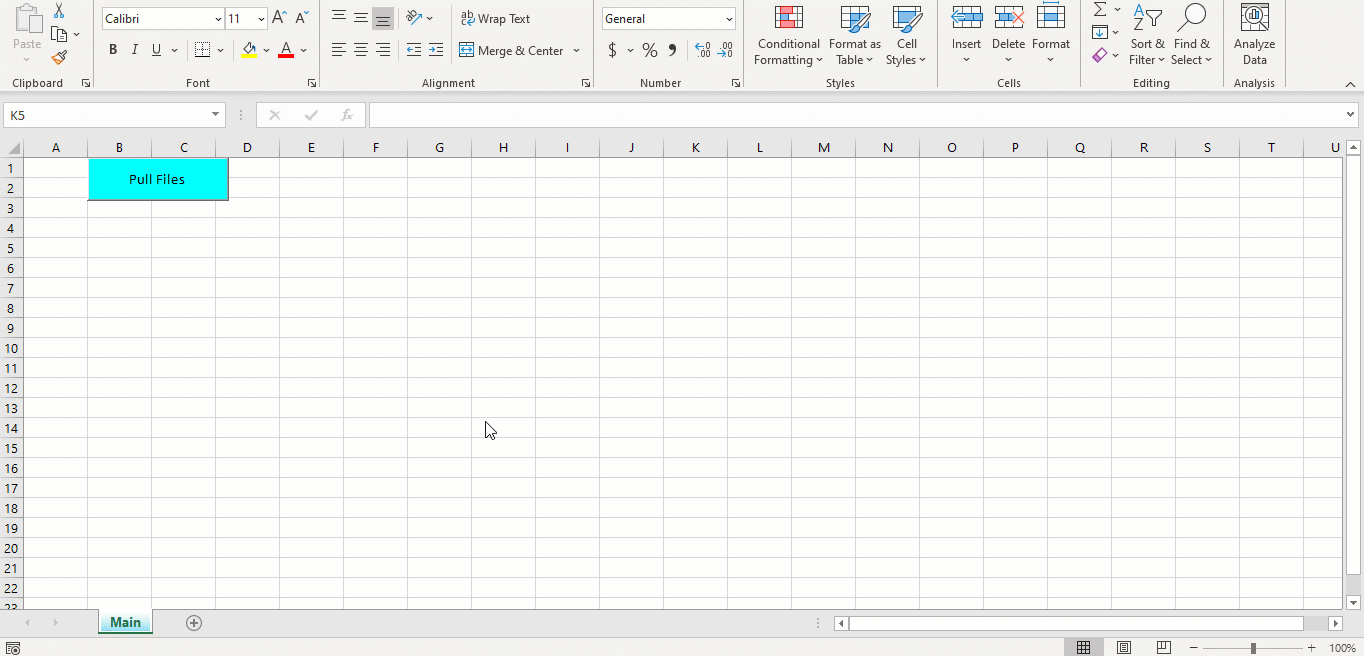Select the Main sheet tab
The height and width of the screenshot is (656, 1364).
click(x=125, y=622)
